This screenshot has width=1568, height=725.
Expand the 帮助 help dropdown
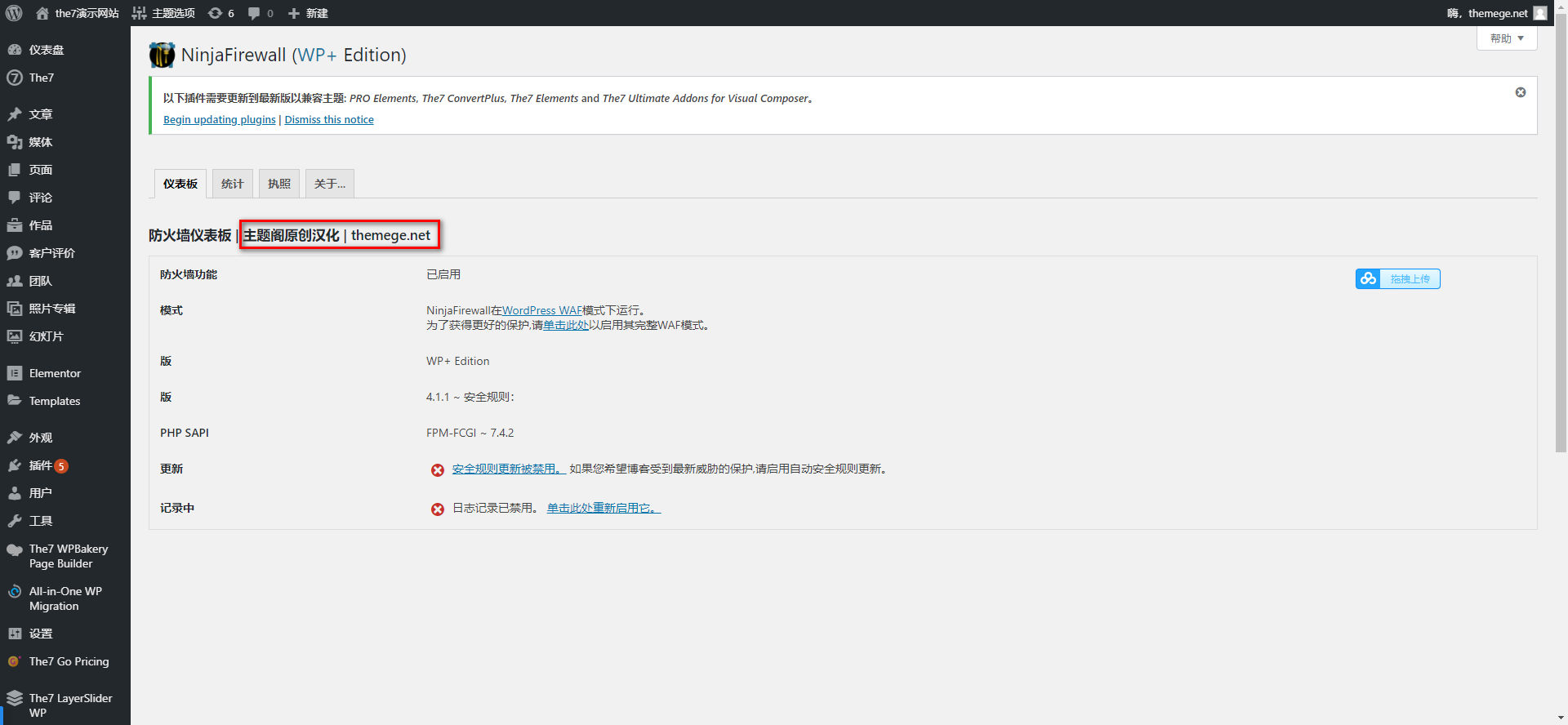pos(1507,38)
